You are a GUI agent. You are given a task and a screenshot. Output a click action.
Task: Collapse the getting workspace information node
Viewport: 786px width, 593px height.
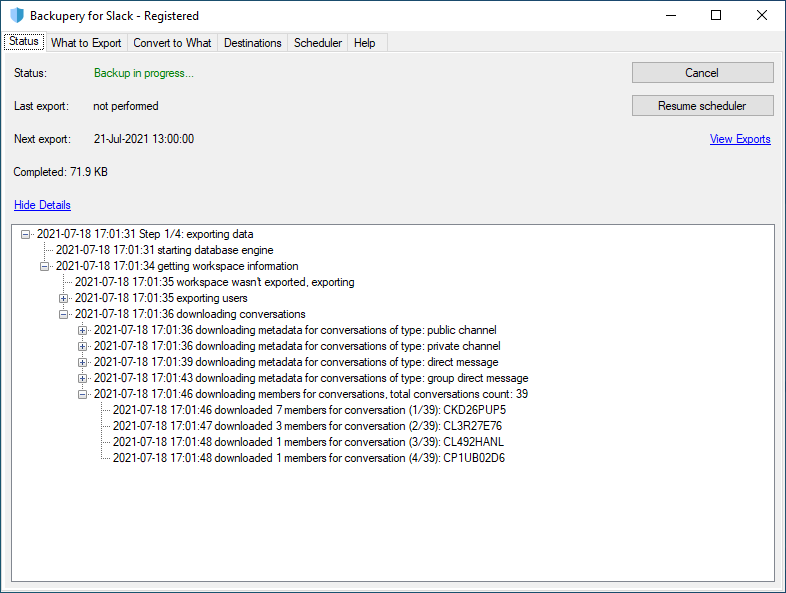[45, 266]
